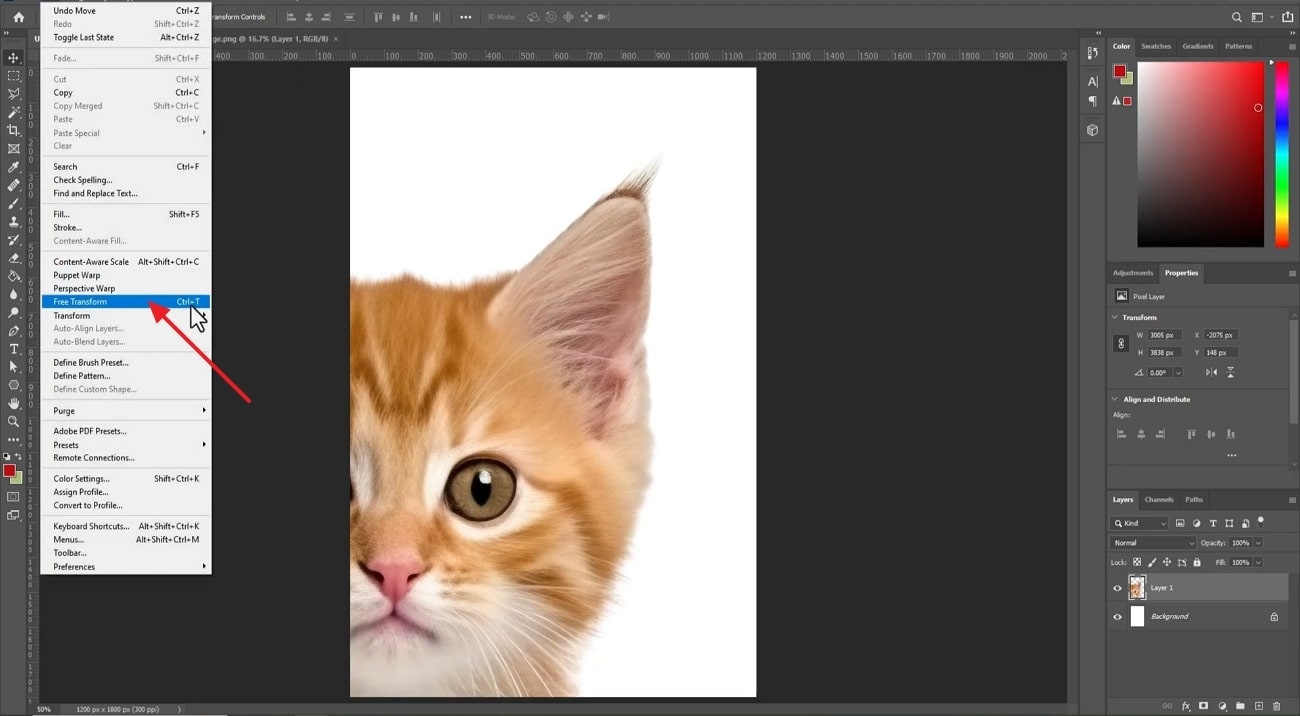Choose Content-Aware Scale
Image resolution: width=1300 pixels, height=716 pixels.
point(126,262)
